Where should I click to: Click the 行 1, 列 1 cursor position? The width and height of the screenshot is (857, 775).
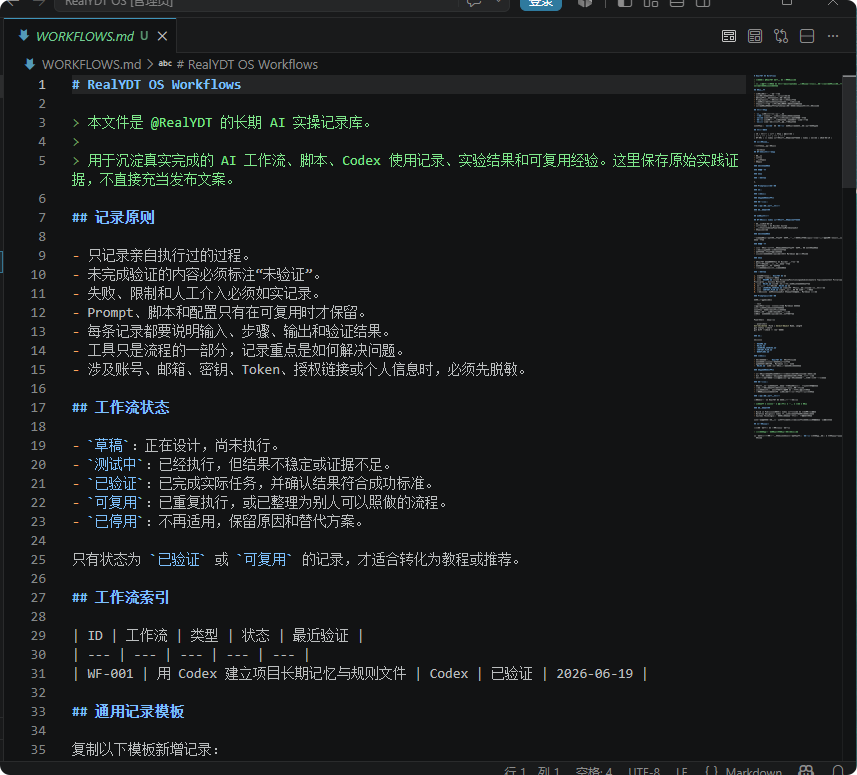point(531,771)
